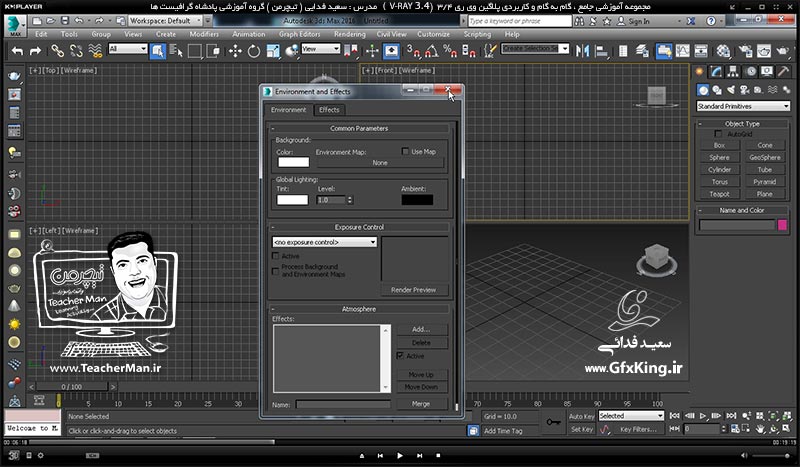This screenshot has width=800, height=467.
Task: Toggle the Exposure Control Active checkbox
Action: coord(276,256)
